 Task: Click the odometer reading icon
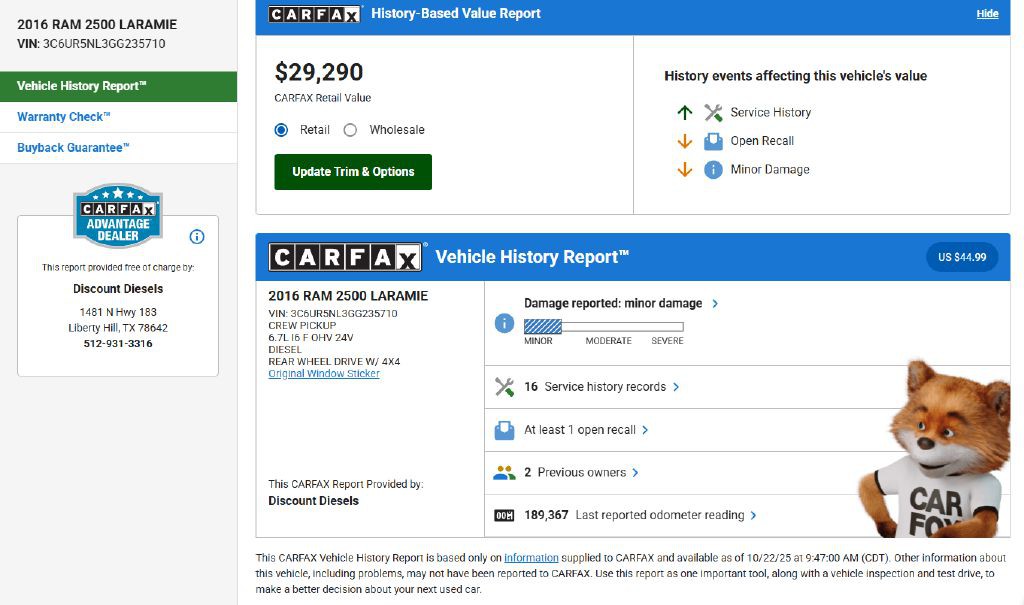tap(504, 516)
